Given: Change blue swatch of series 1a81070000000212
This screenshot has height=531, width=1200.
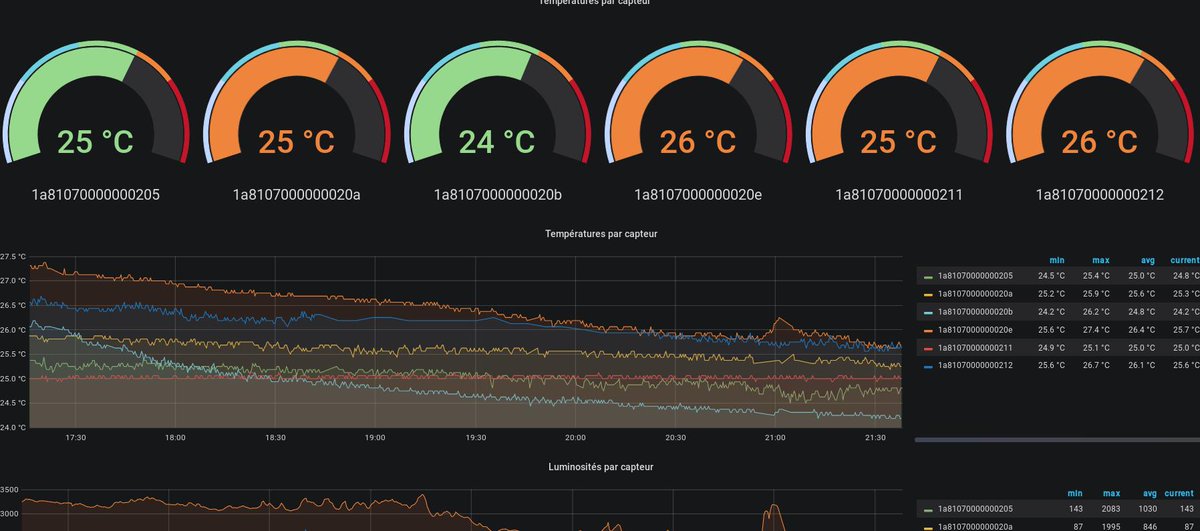Looking at the screenshot, I should click(x=928, y=367).
